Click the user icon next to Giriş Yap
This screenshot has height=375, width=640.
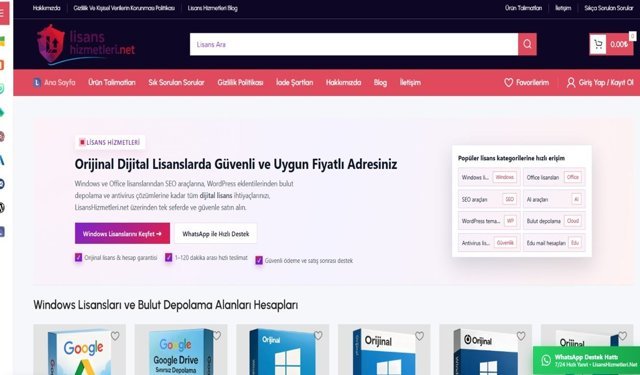pos(571,82)
